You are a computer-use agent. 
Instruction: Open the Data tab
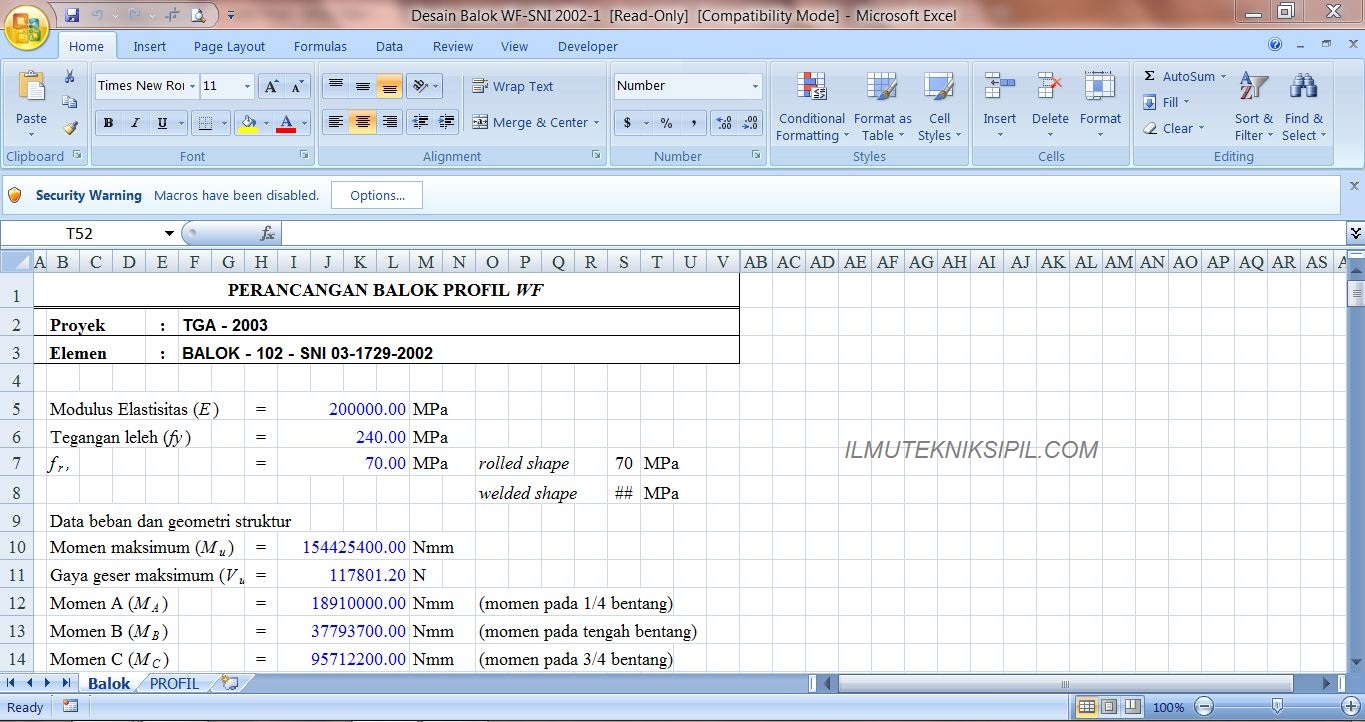click(389, 46)
